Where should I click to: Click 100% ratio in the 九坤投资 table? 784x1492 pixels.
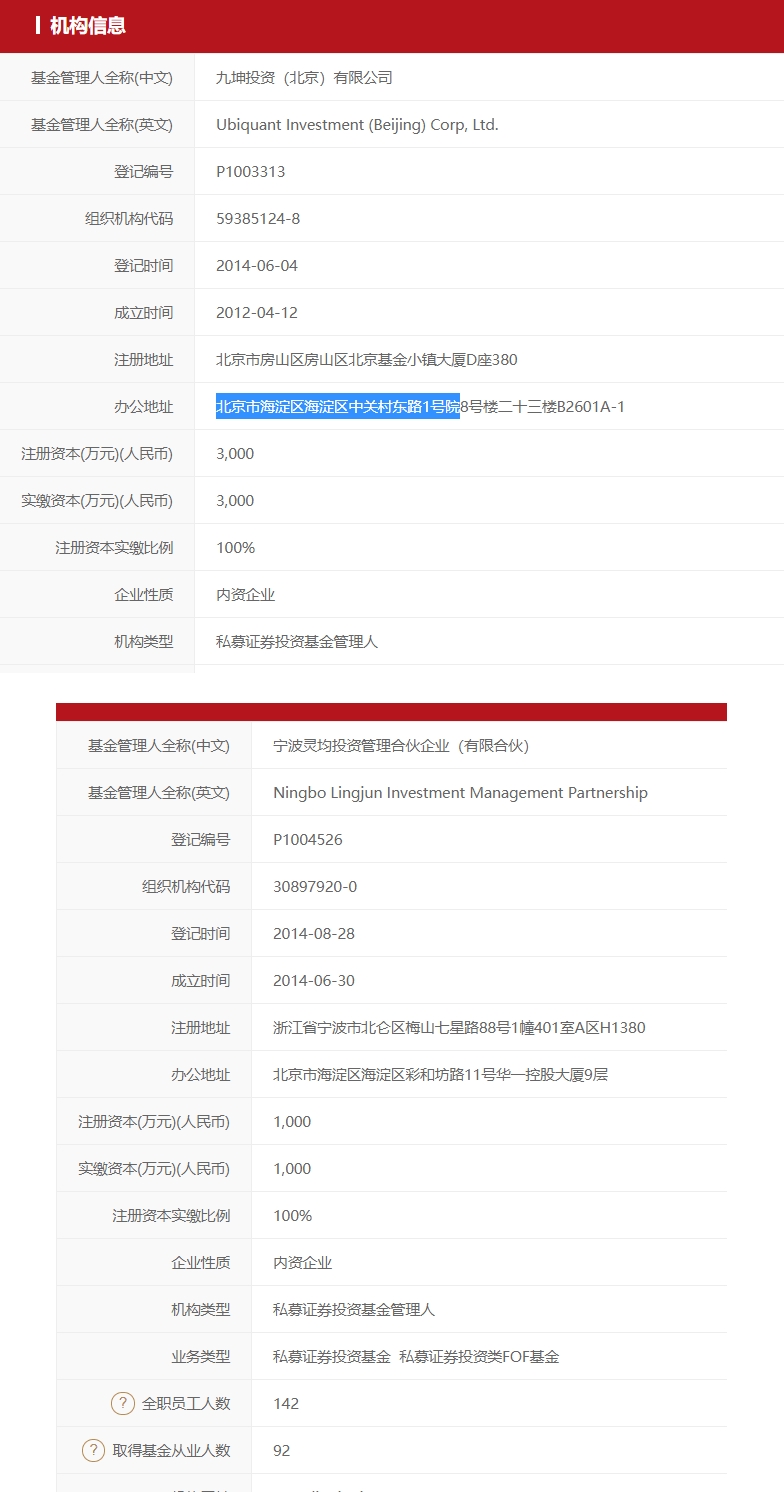click(x=236, y=547)
